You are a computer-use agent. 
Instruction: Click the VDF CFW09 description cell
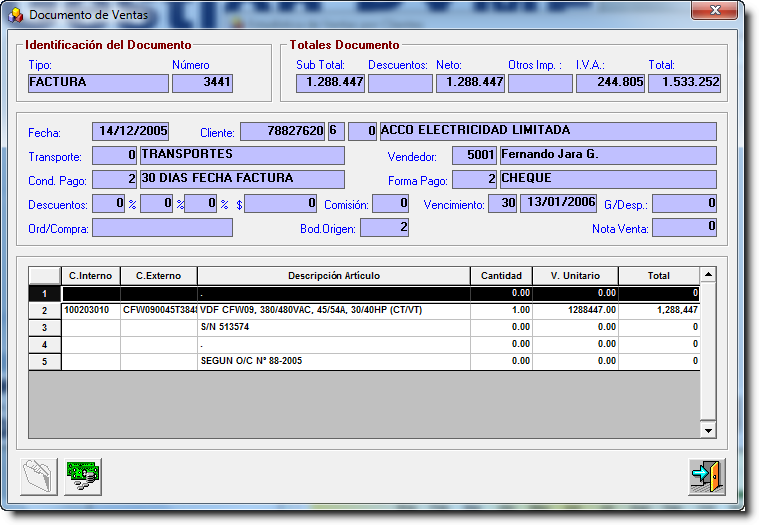tap(334, 310)
